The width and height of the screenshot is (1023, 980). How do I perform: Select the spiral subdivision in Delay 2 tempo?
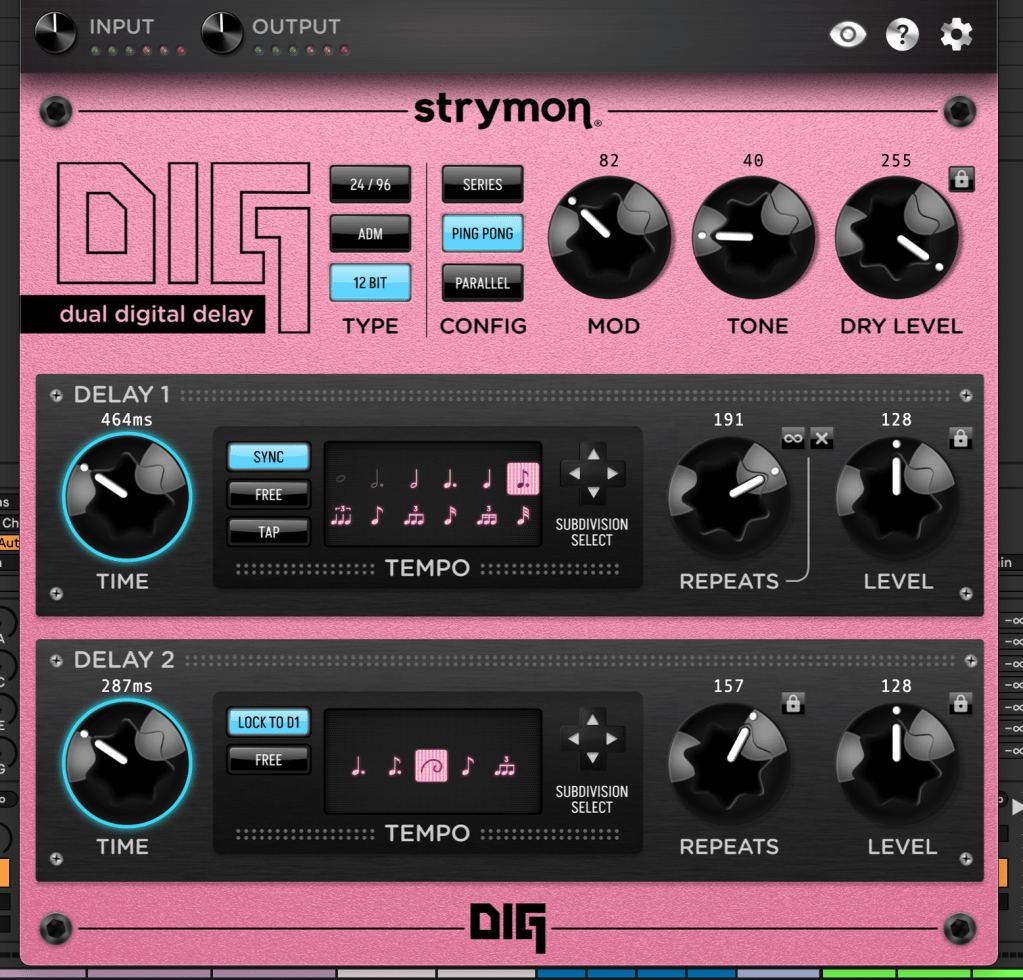pos(431,767)
